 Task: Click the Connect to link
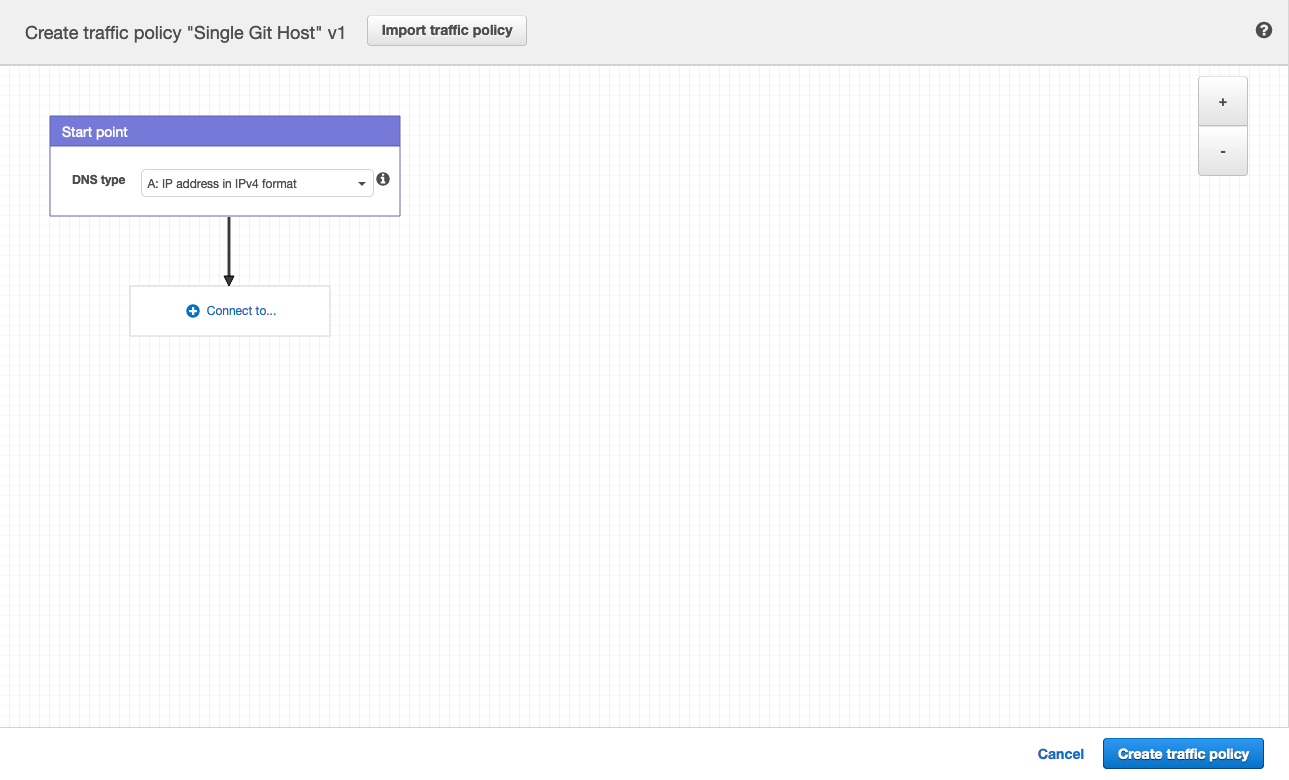pos(240,310)
